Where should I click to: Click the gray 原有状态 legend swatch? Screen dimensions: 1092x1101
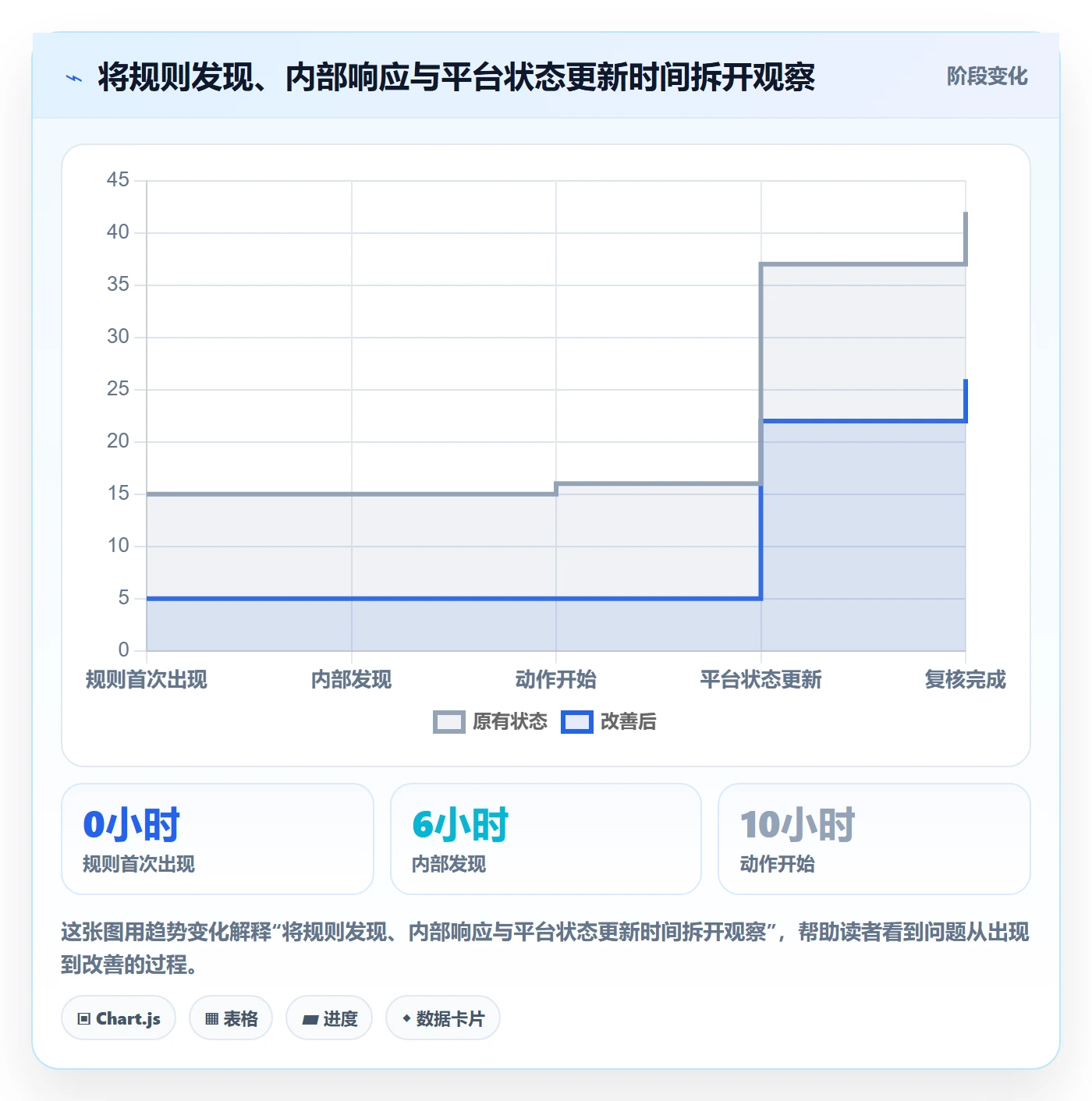coord(449,722)
